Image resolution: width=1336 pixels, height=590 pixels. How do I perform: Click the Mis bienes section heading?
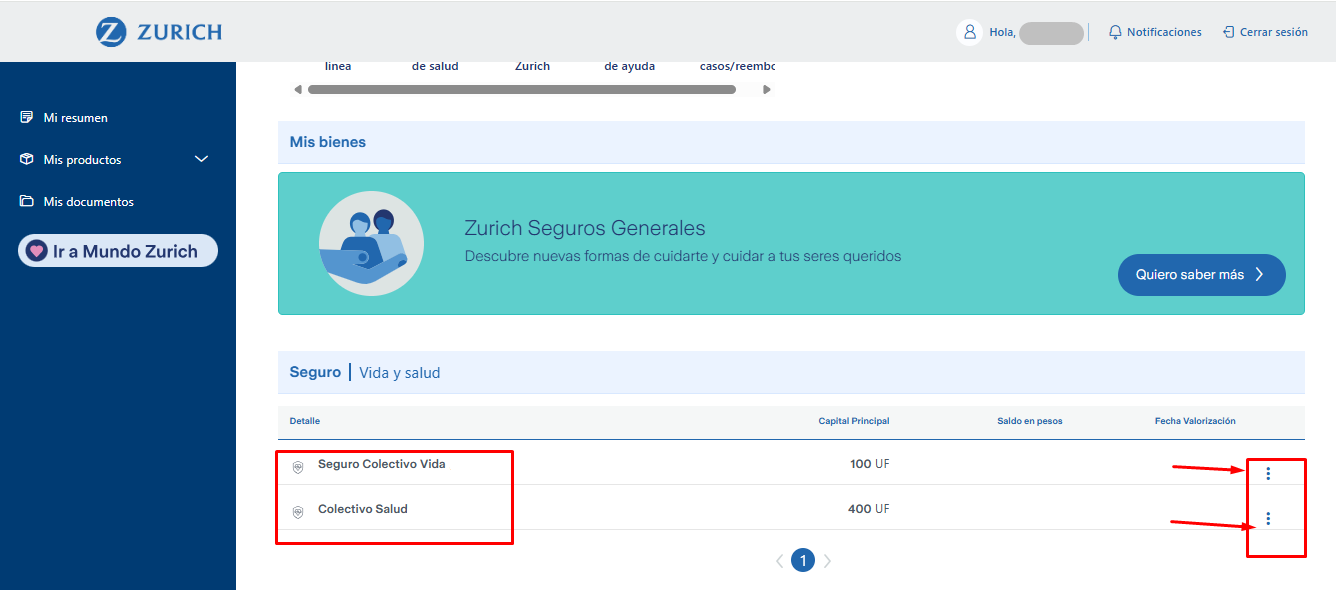[328, 142]
